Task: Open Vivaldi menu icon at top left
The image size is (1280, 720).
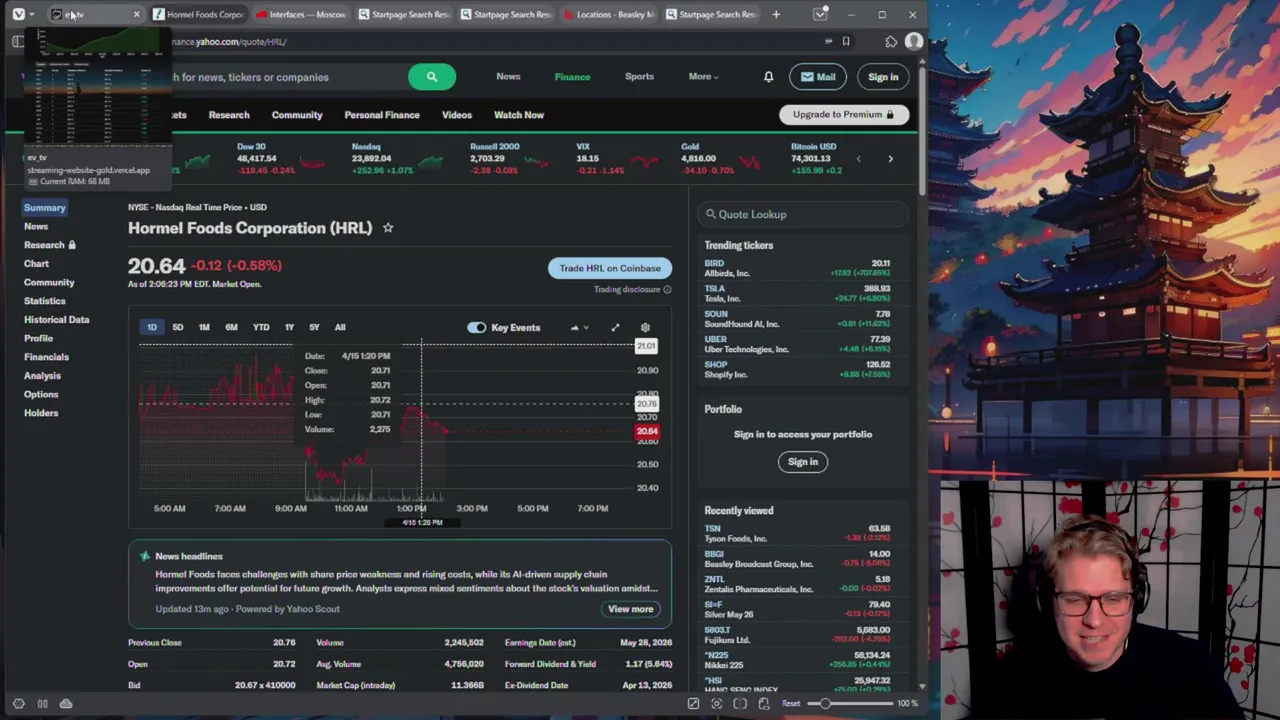Action: tap(18, 14)
